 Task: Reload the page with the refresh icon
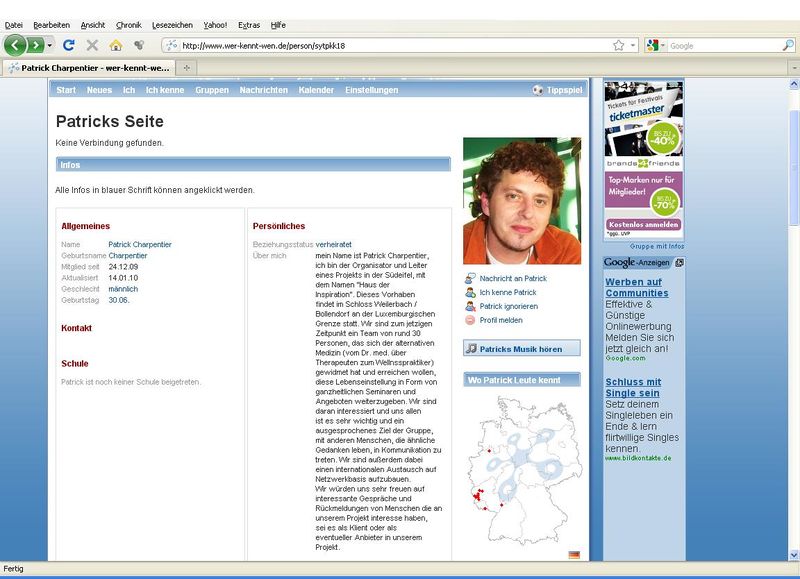tap(69, 45)
